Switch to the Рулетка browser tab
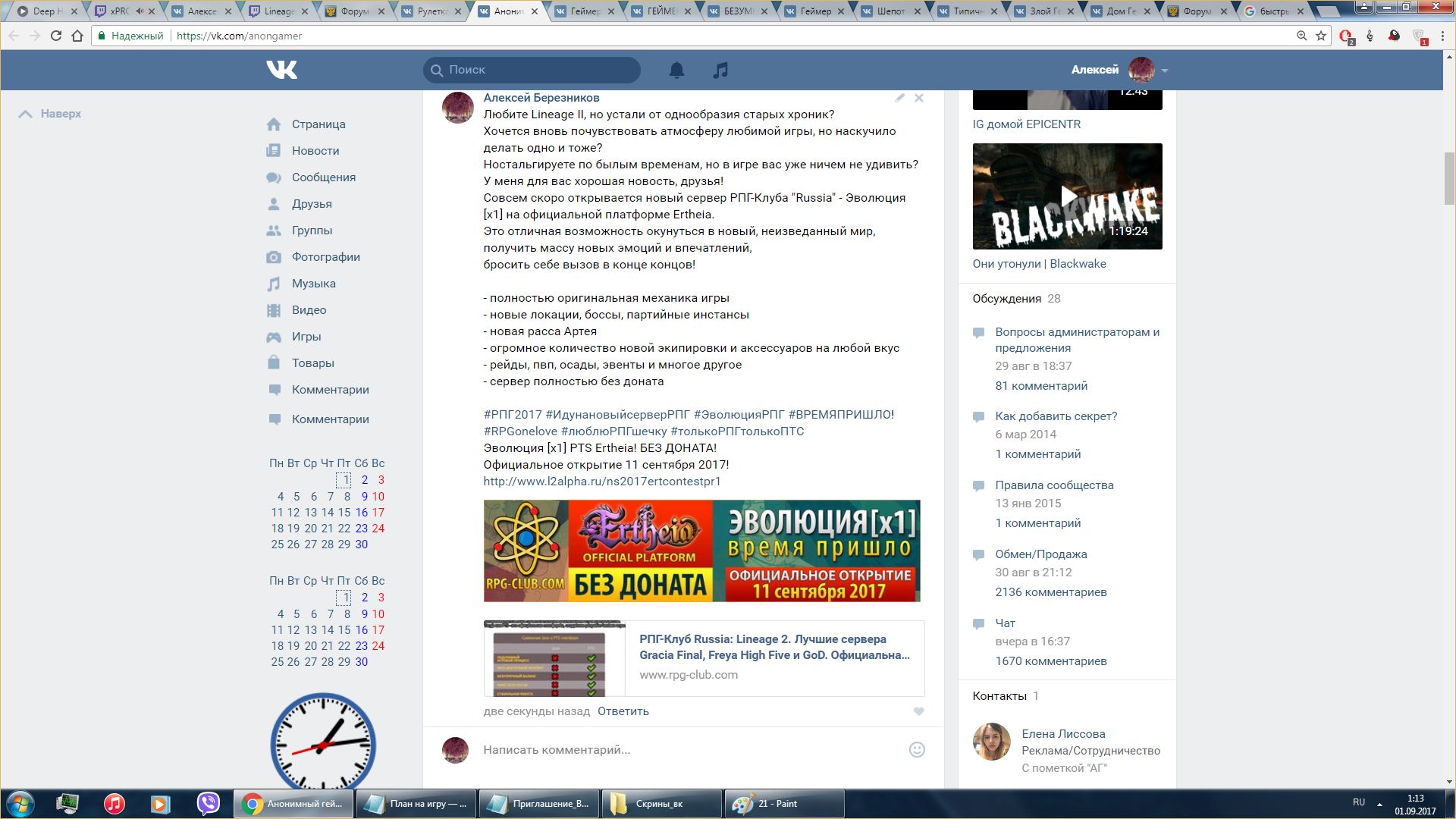1456x819 pixels. [432, 11]
